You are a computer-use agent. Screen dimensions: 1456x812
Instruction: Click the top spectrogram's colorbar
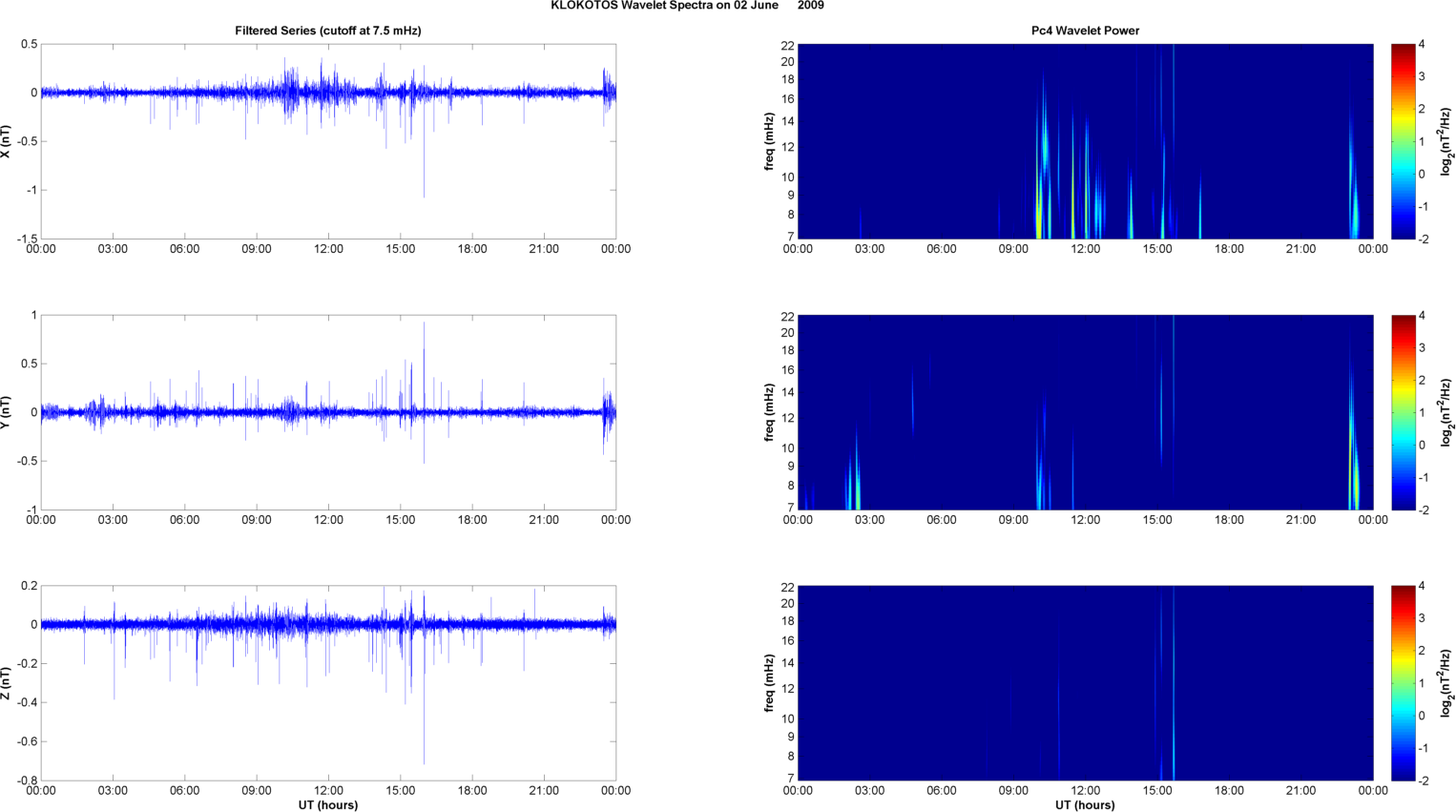click(1403, 141)
